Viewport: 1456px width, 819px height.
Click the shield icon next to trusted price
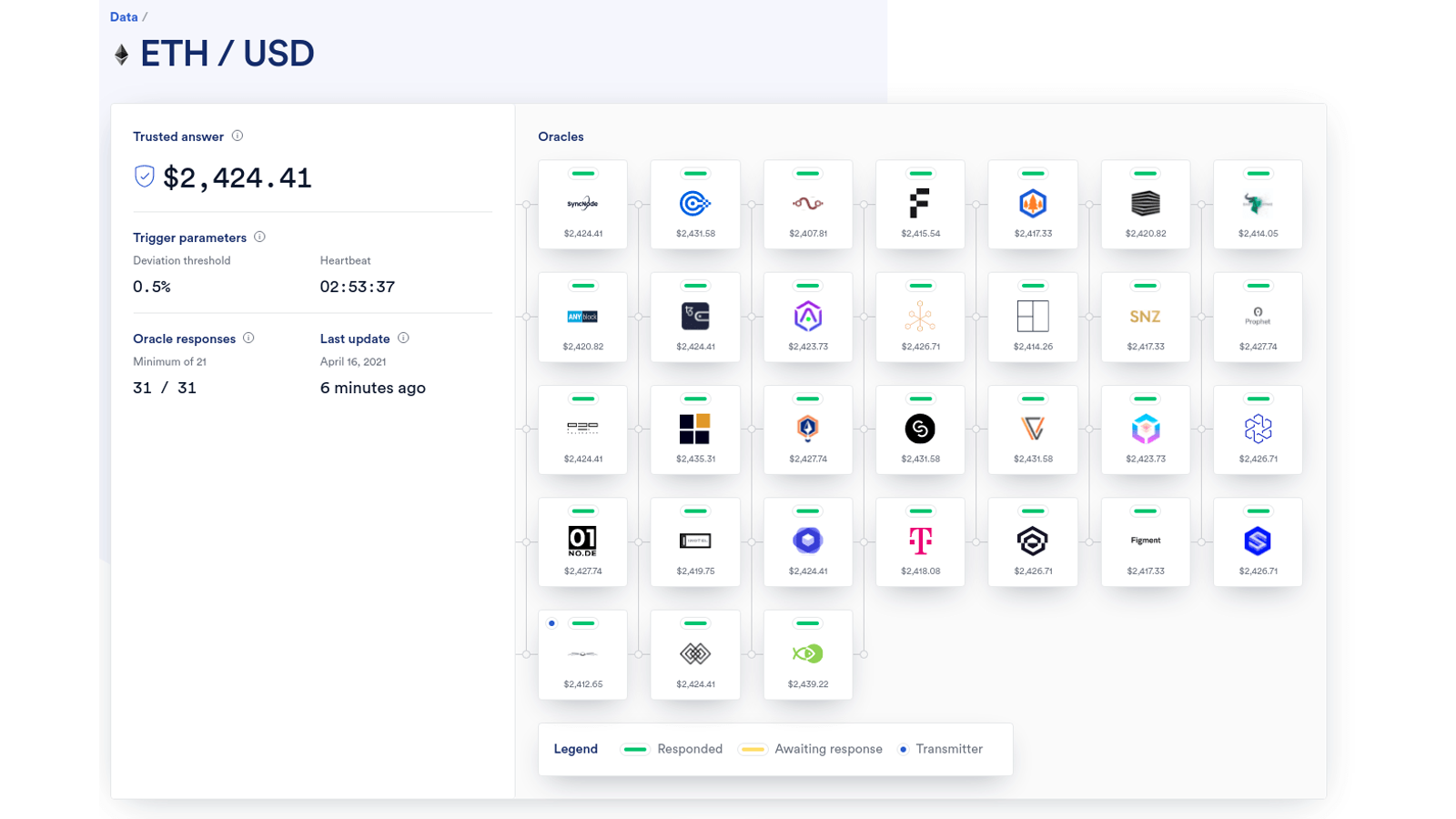(144, 177)
